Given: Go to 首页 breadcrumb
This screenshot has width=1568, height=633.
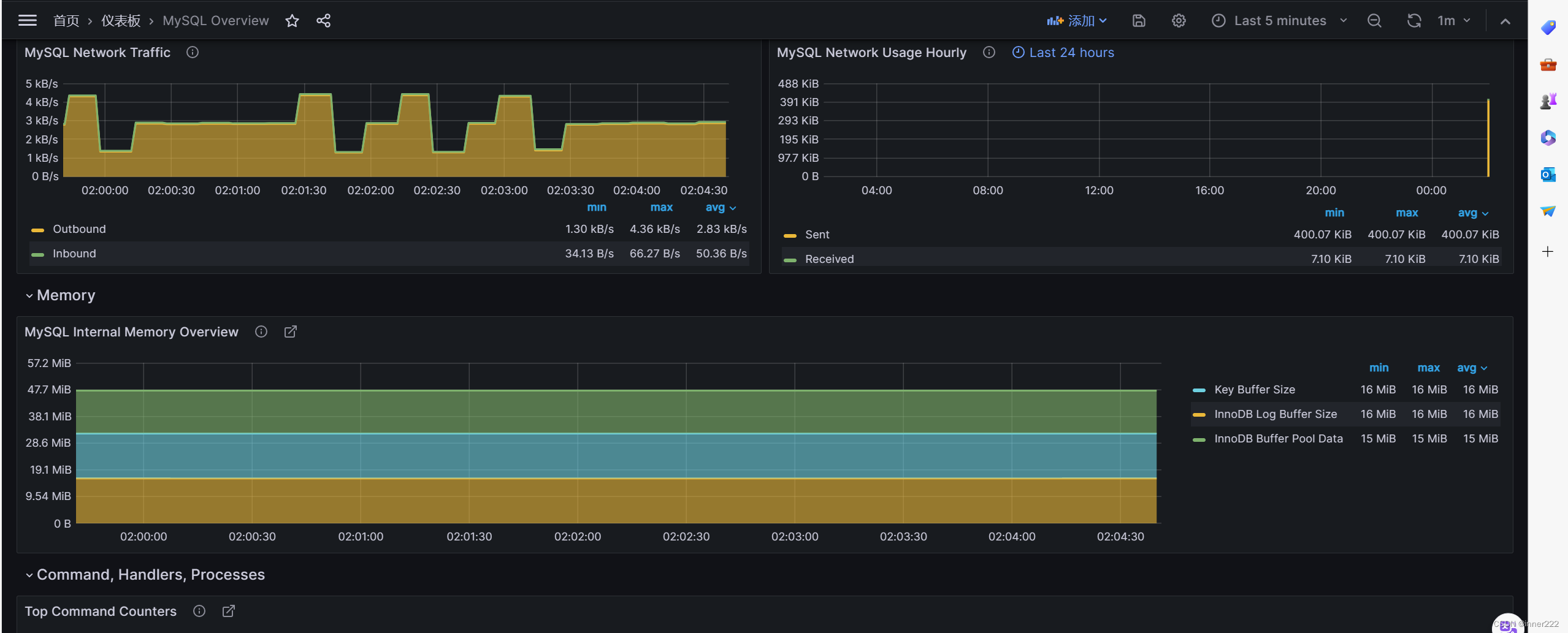Looking at the screenshot, I should point(66,21).
